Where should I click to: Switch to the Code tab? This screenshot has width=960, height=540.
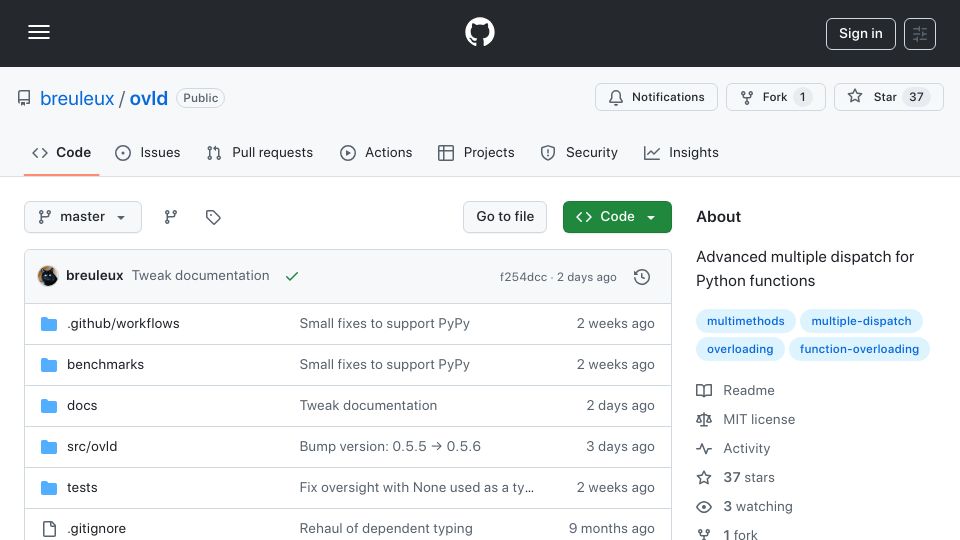(61, 152)
